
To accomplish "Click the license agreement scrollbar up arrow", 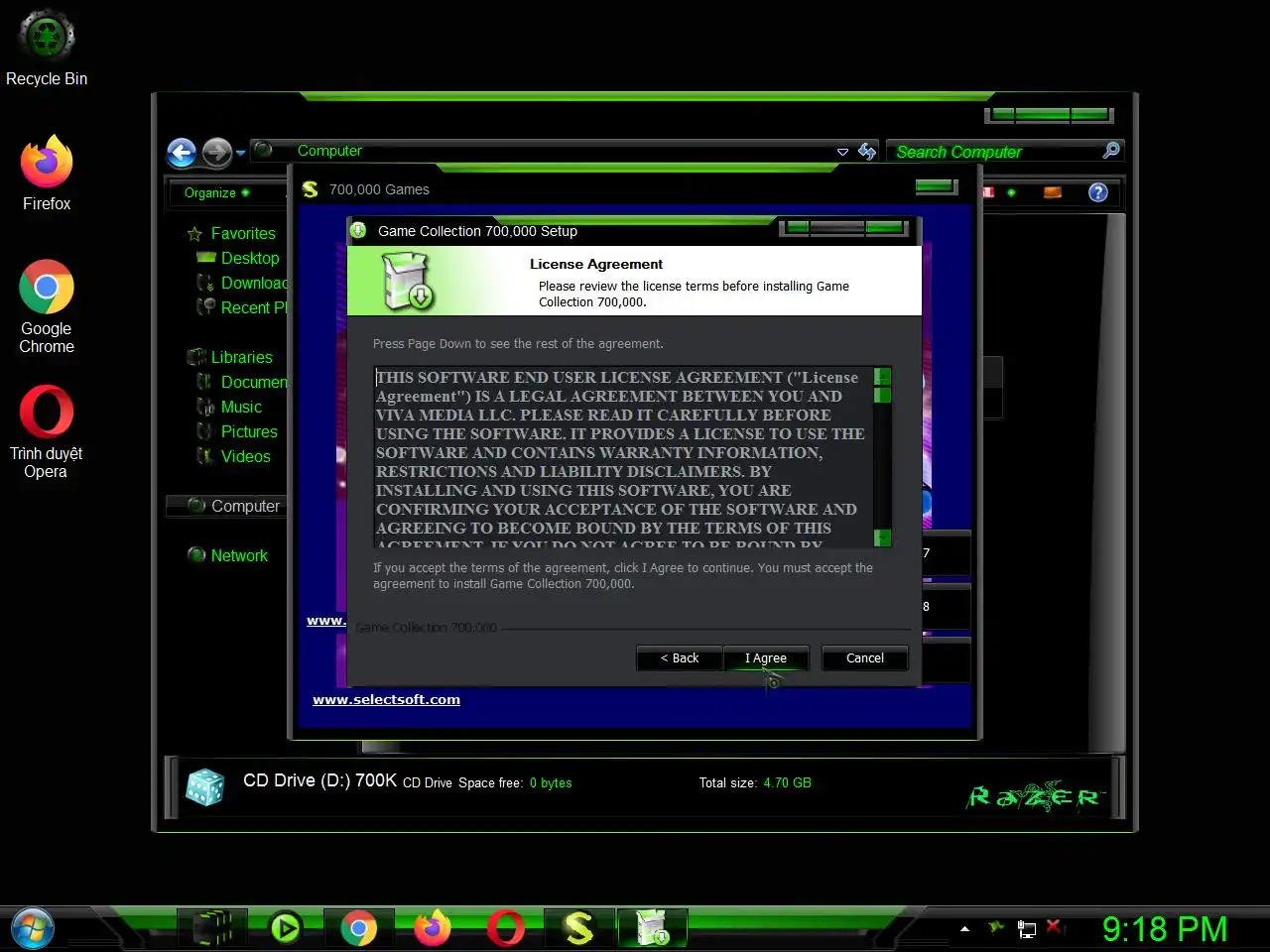I will click(882, 377).
